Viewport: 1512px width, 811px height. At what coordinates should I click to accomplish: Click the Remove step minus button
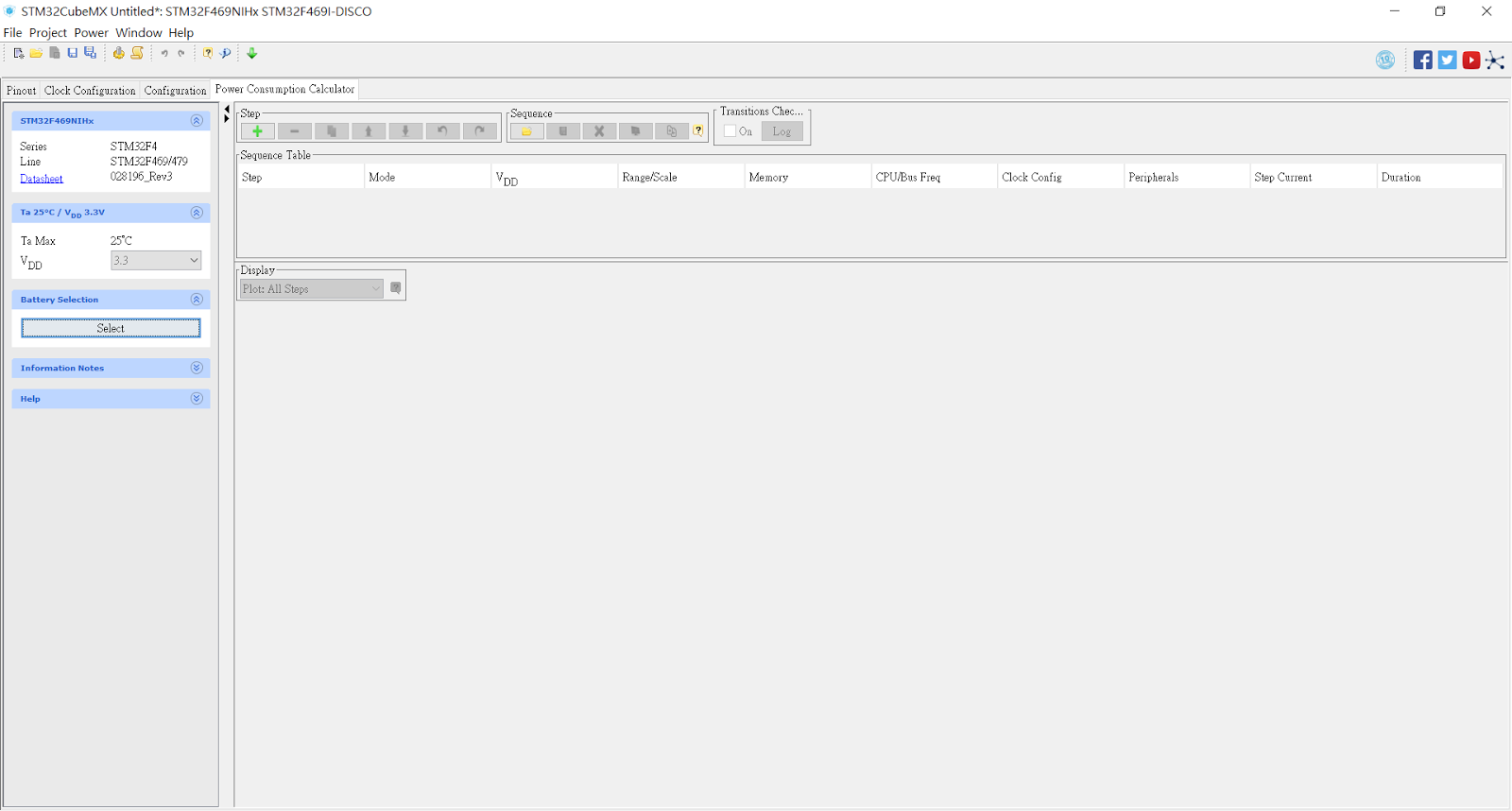[294, 131]
